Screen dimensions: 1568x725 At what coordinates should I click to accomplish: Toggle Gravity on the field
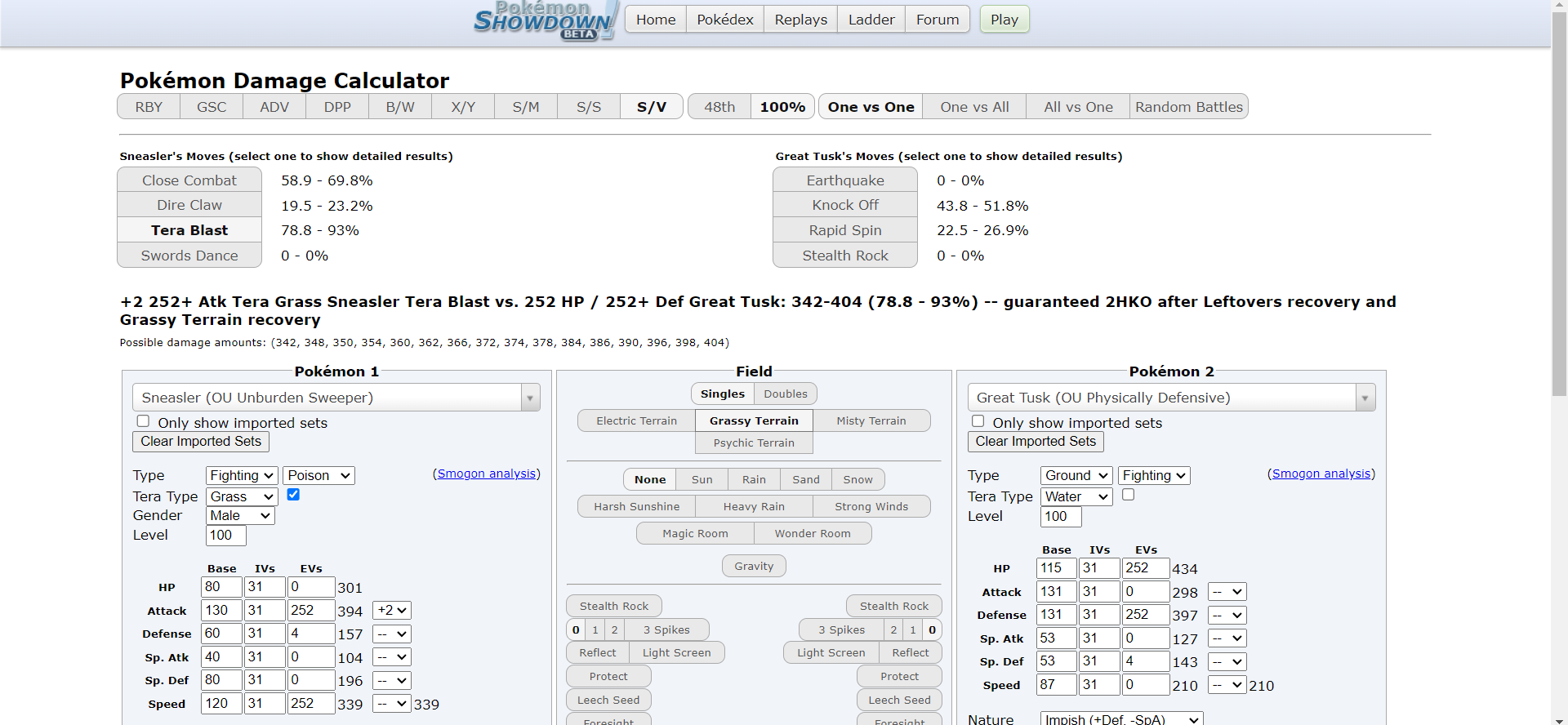click(754, 566)
